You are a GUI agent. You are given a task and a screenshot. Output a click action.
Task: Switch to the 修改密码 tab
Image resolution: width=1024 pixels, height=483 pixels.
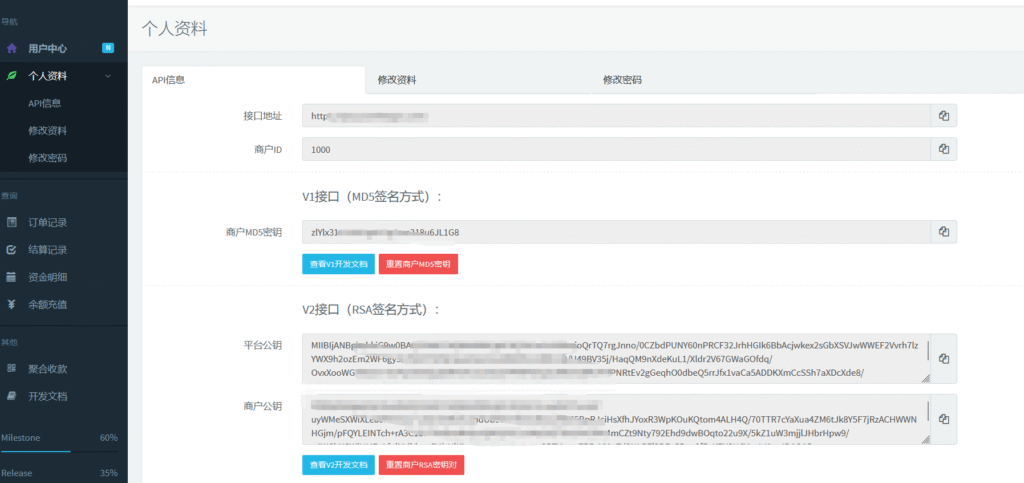coord(622,80)
